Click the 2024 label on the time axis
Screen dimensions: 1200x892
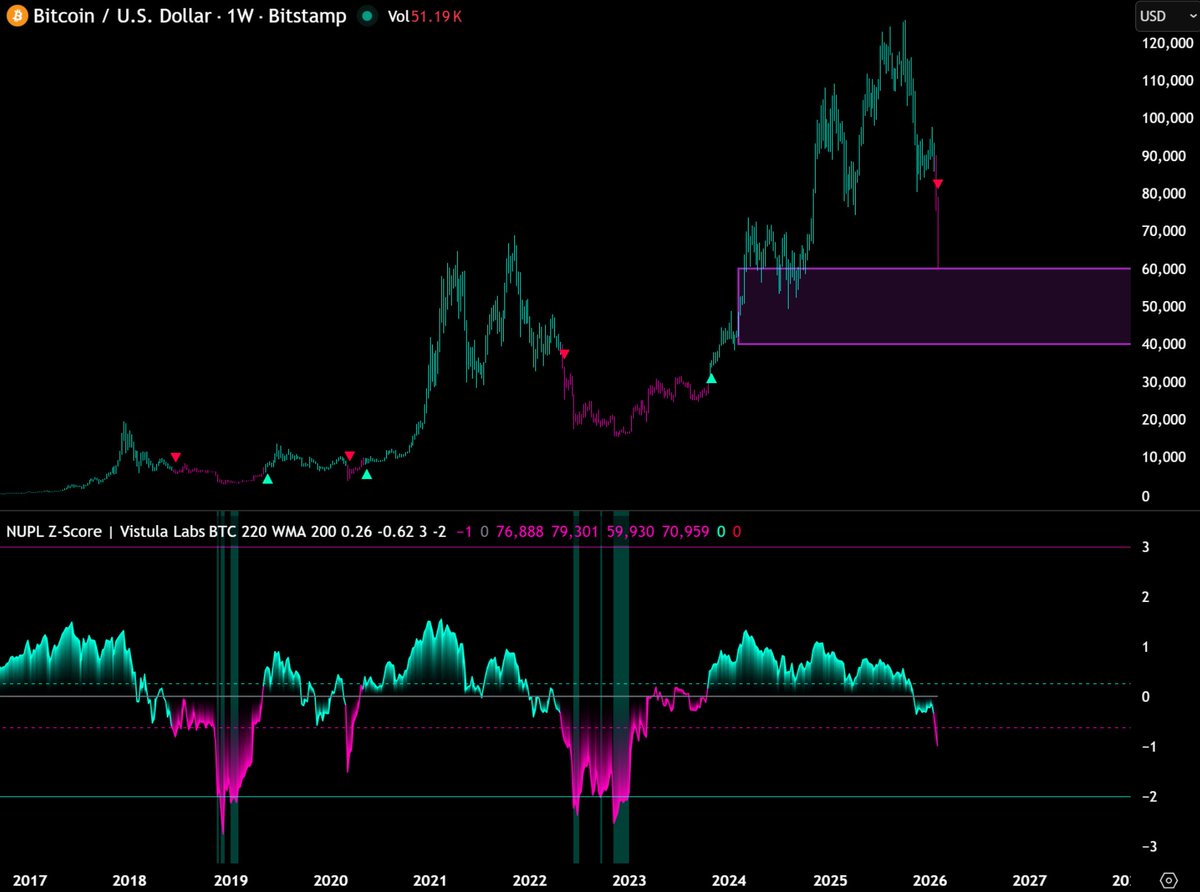[x=729, y=880]
